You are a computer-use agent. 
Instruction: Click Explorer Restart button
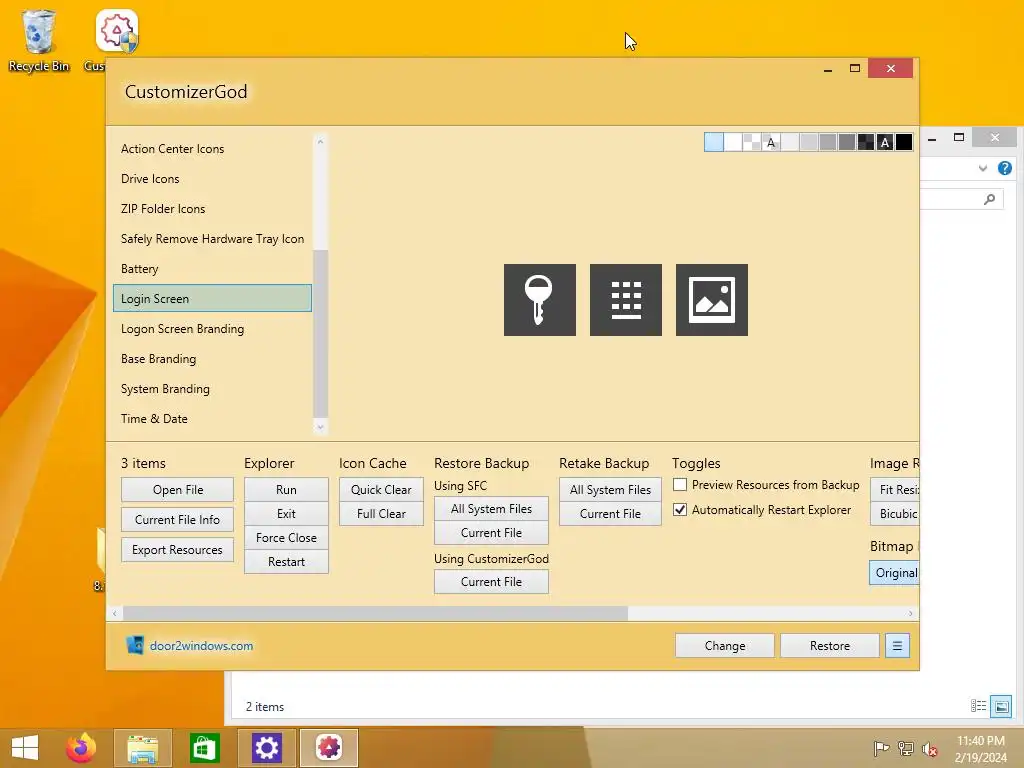[x=286, y=562]
